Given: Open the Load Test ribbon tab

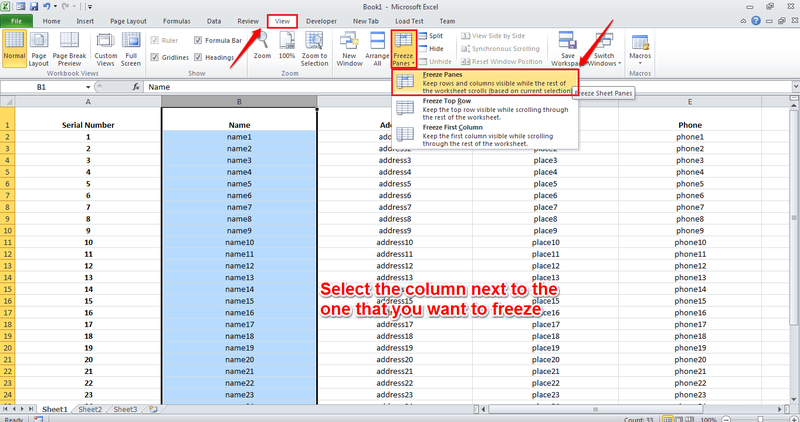Looking at the screenshot, I should (409, 21).
